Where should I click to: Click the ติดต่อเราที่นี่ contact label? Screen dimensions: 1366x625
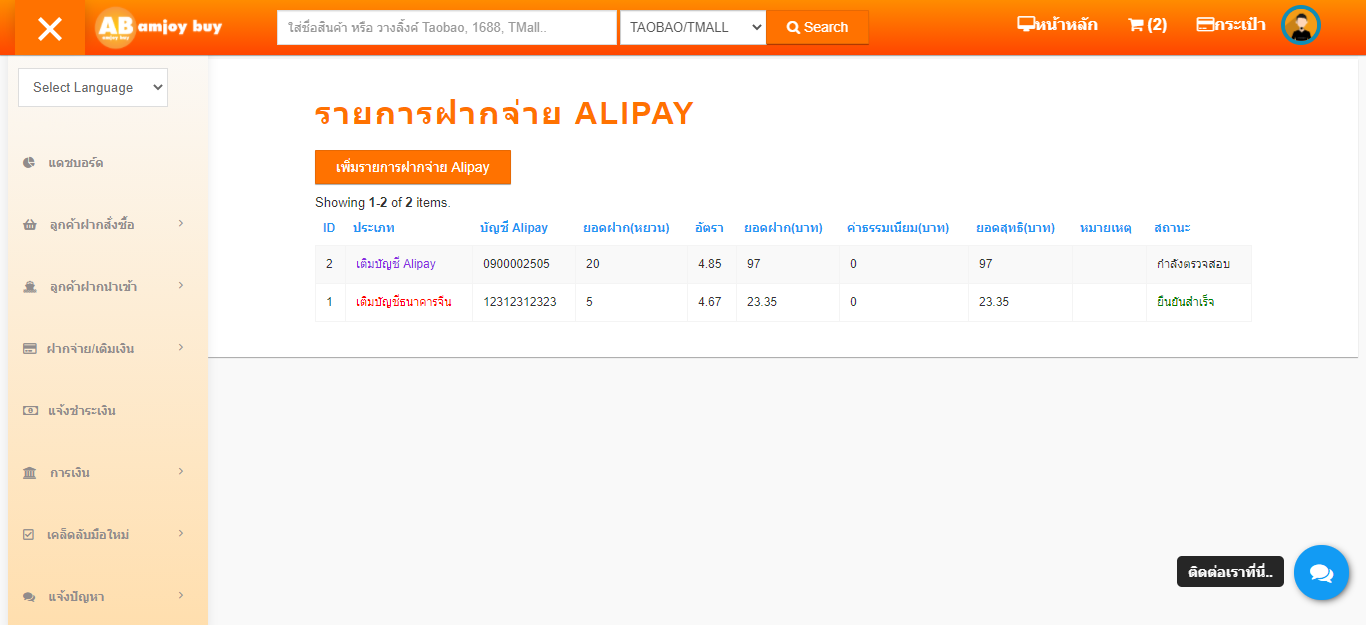(x=1230, y=572)
